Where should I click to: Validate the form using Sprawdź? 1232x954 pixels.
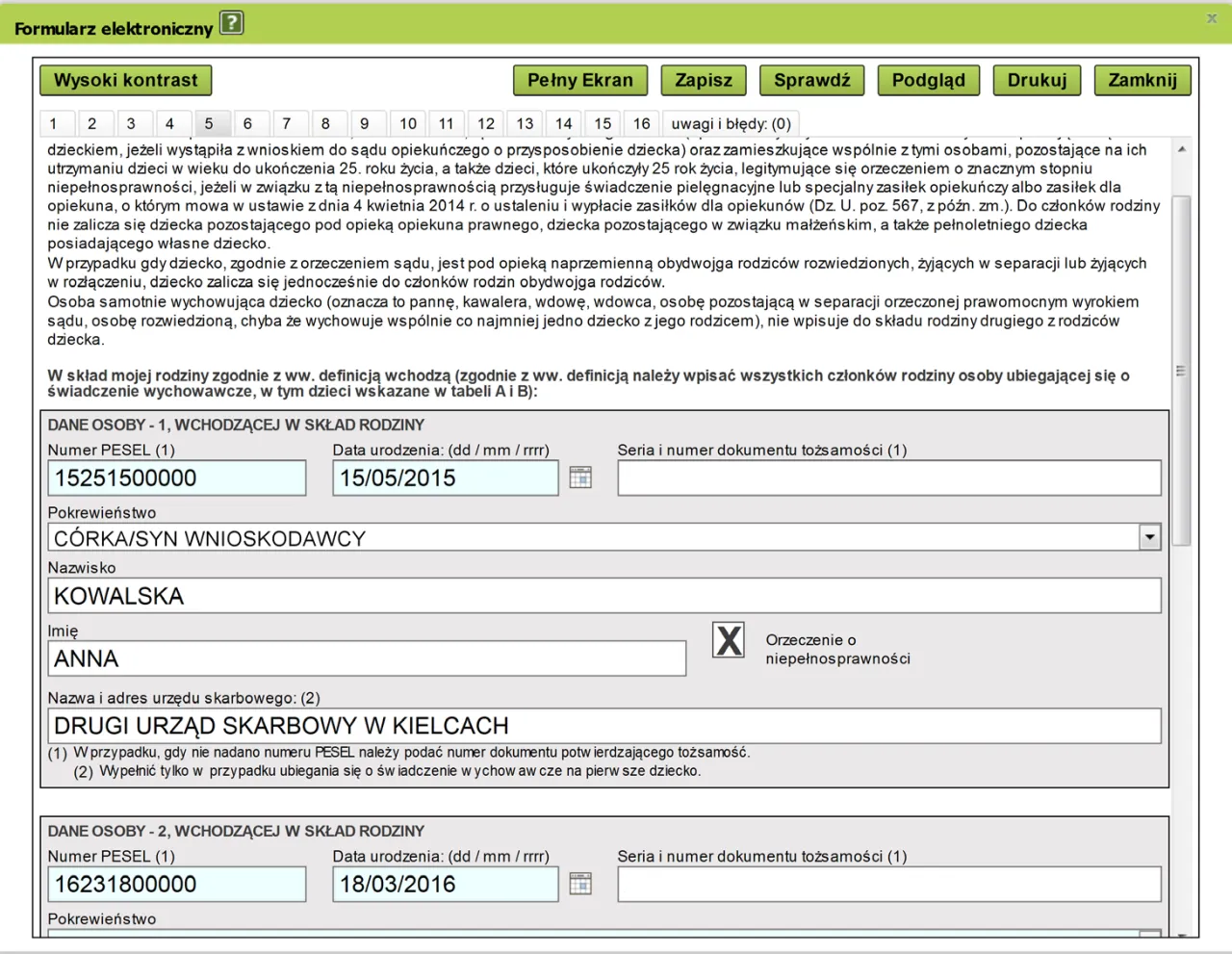tap(811, 80)
